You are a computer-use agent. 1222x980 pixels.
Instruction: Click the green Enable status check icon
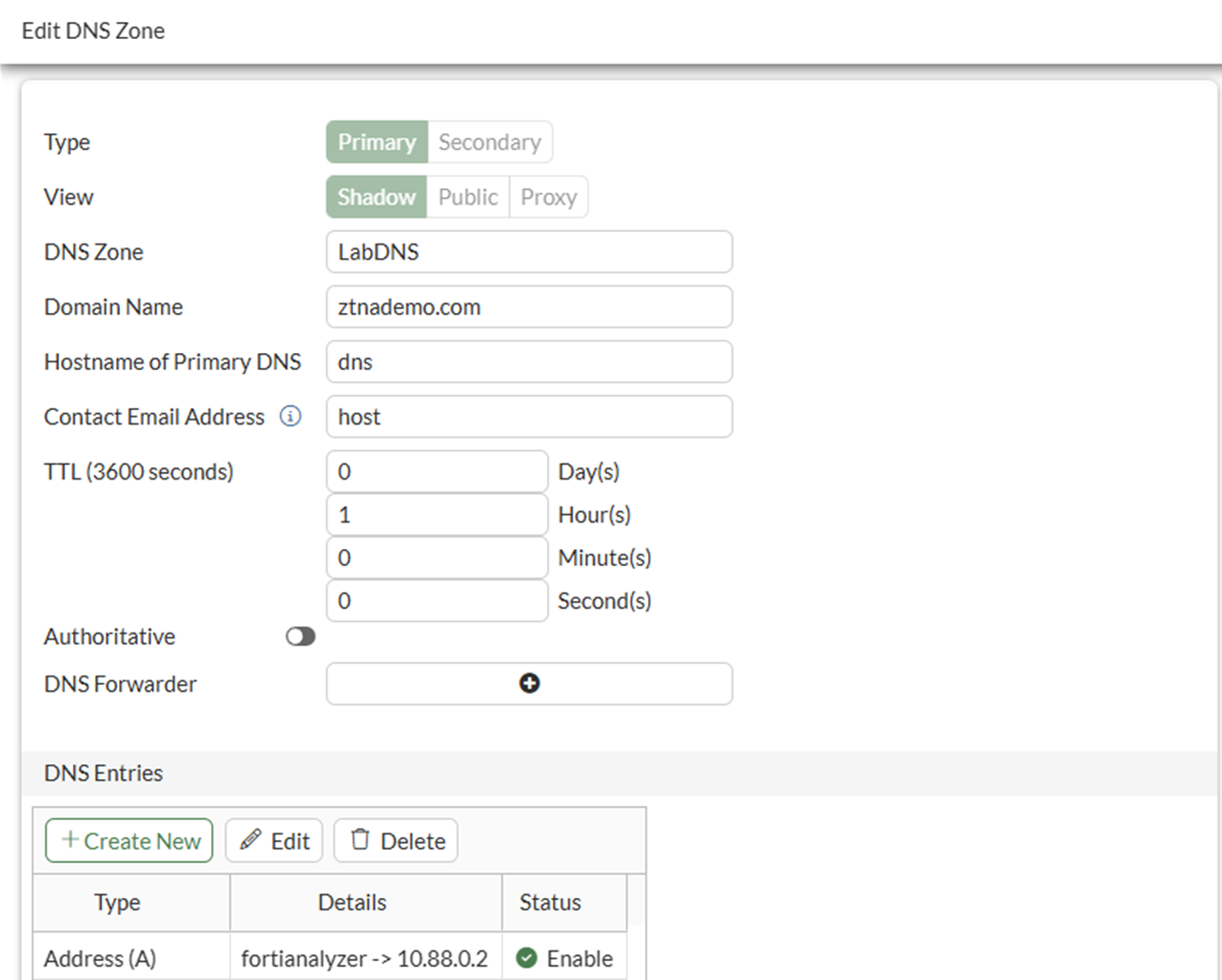tap(526, 958)
